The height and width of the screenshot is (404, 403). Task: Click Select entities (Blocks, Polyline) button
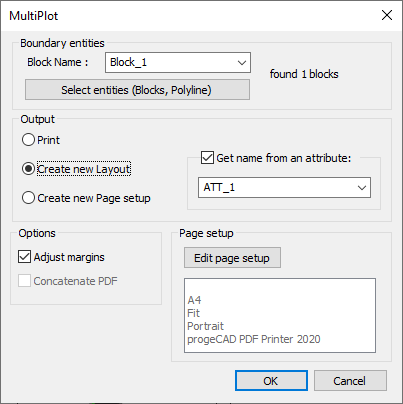(x=137, y=90)
